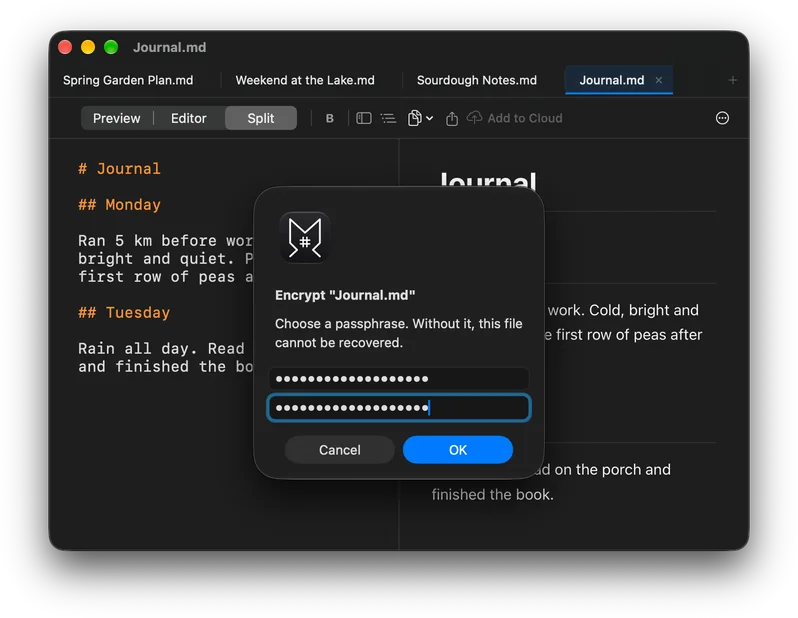The height and width of the screenshot is (618, 798).
Task: Click the share export icon
Action: tap(451, 119)
